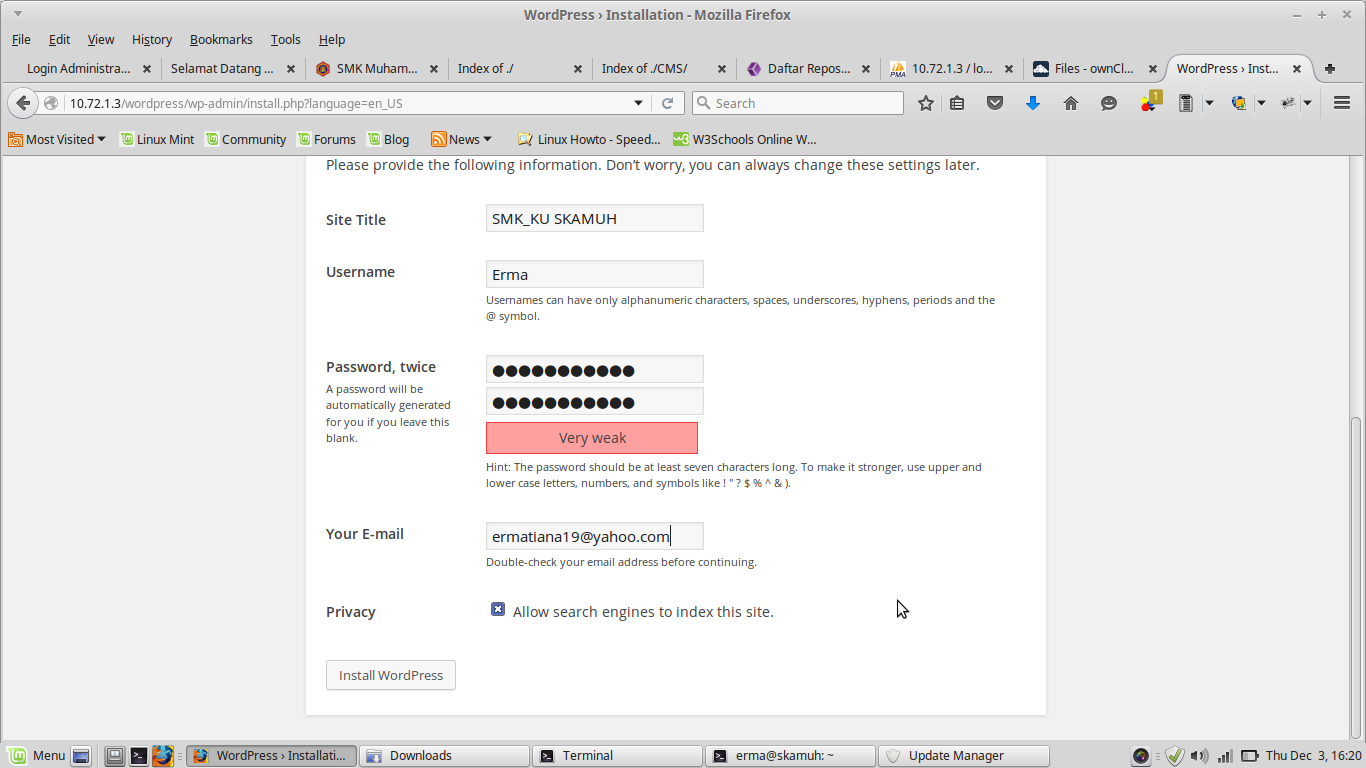Bookmark this page with the star icon
The height and width of the screenshot is (768, 1366).
[926, 103]
